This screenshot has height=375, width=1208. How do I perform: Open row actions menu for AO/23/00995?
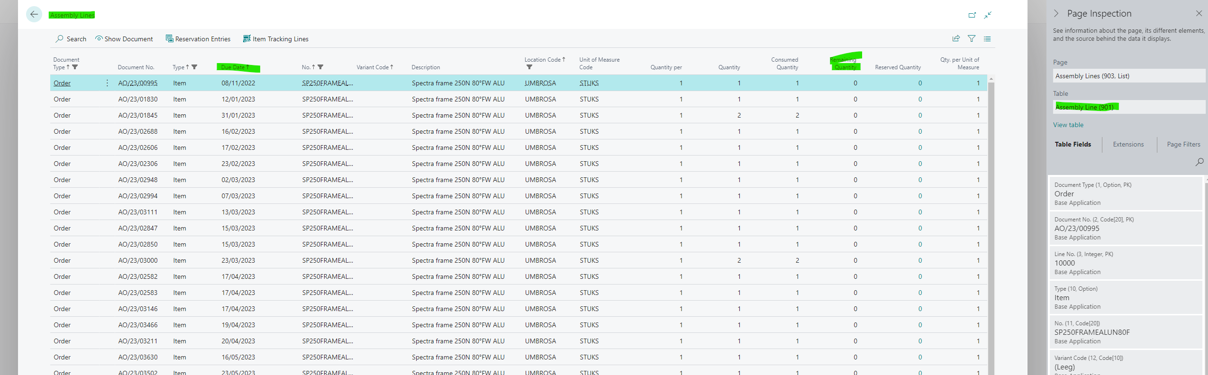tap(107, 83)
